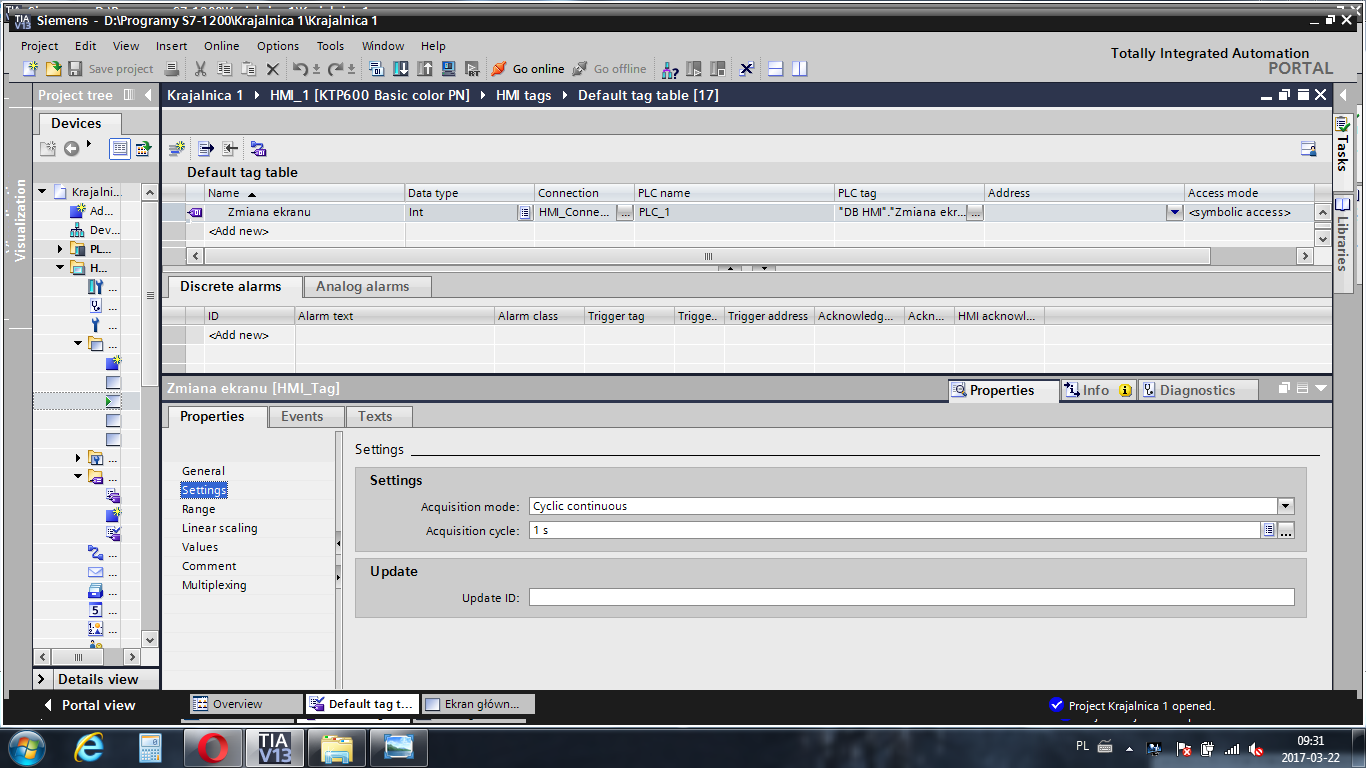This screenshot has height=768, width=1366.
Task: Select the Range properties category
Action: click(199, 509)
